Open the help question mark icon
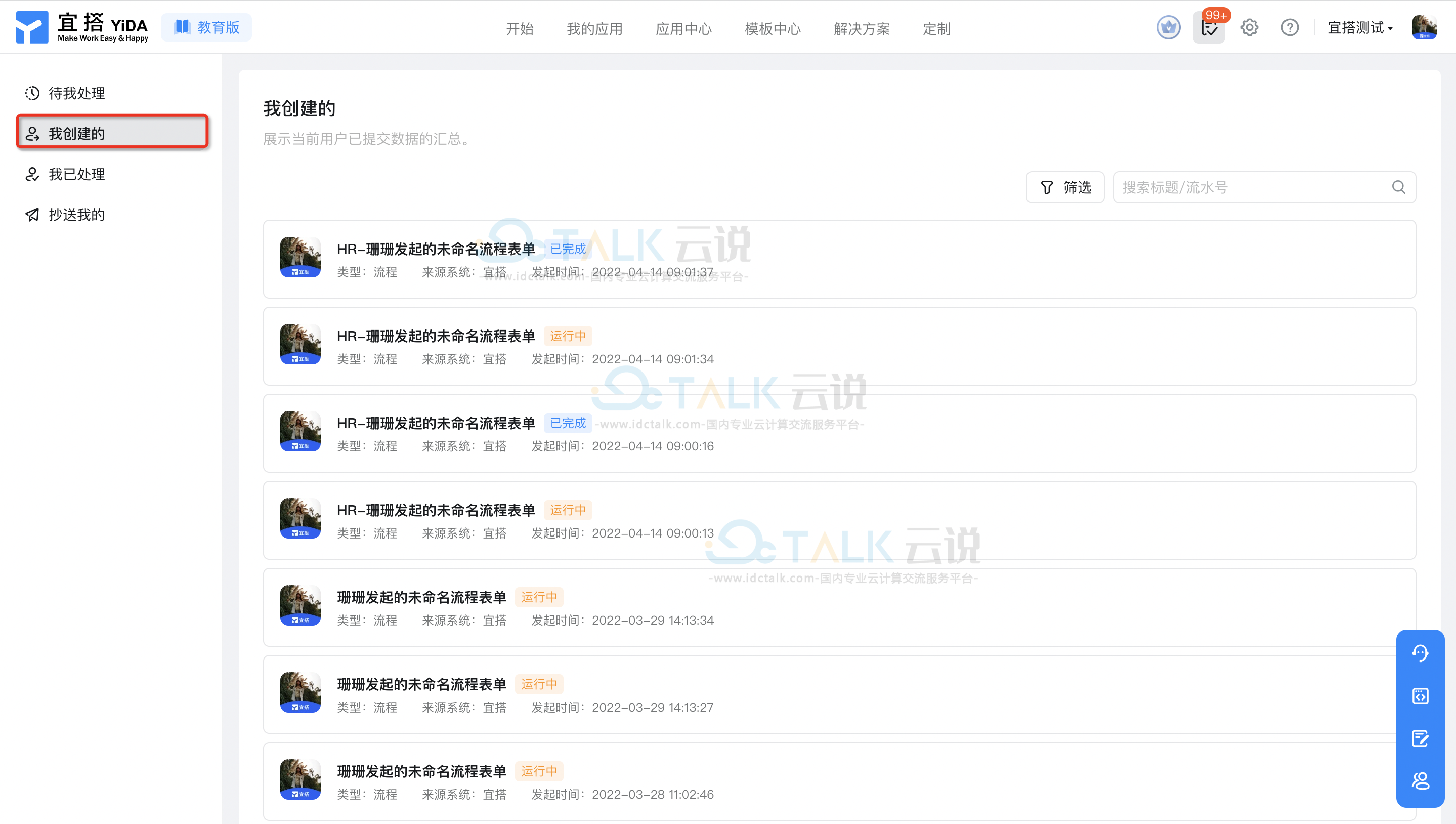1456x824 pixels. pos(1290,27)
